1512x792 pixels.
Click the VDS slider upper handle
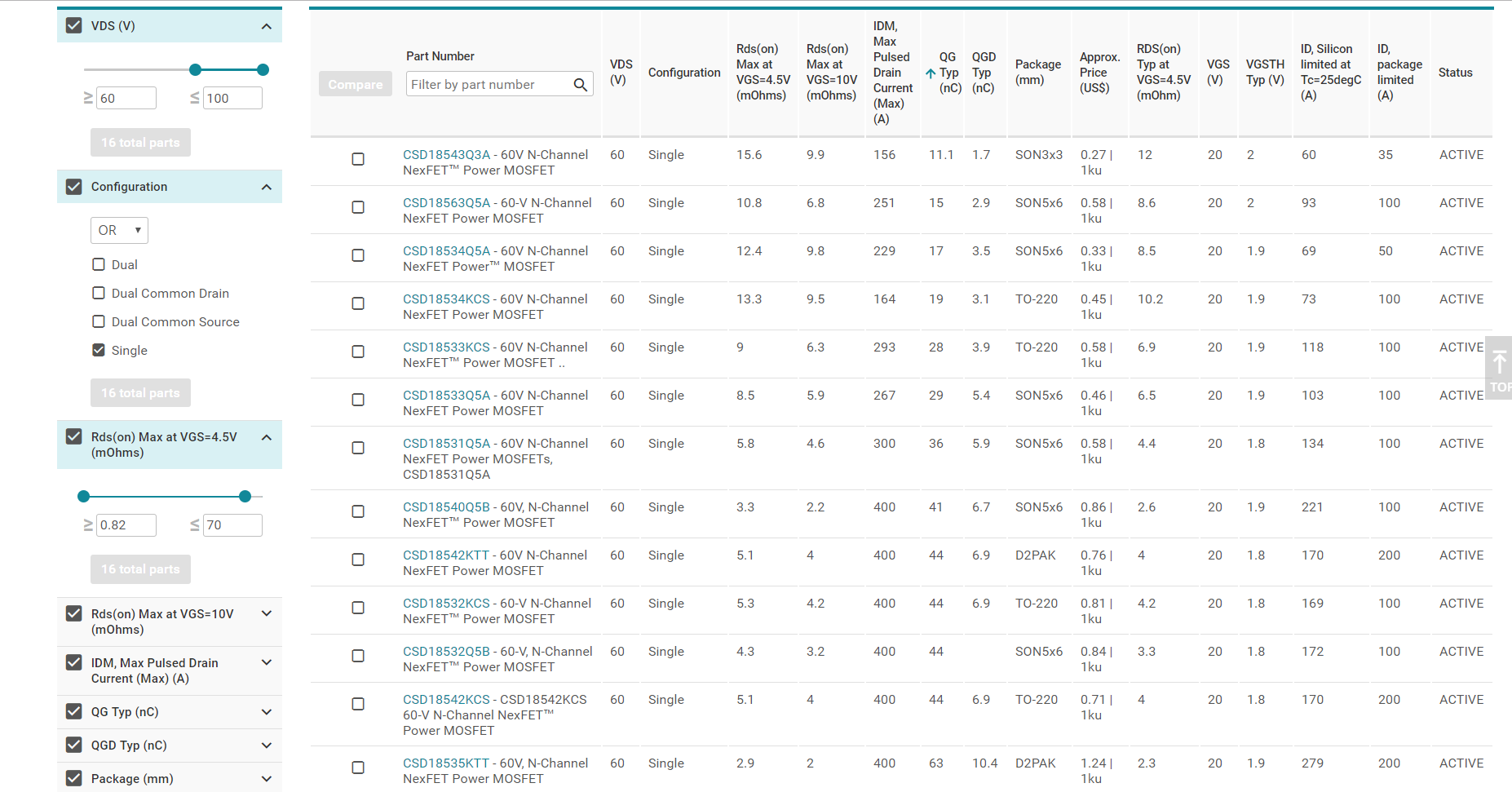click(x=263, y=69)
